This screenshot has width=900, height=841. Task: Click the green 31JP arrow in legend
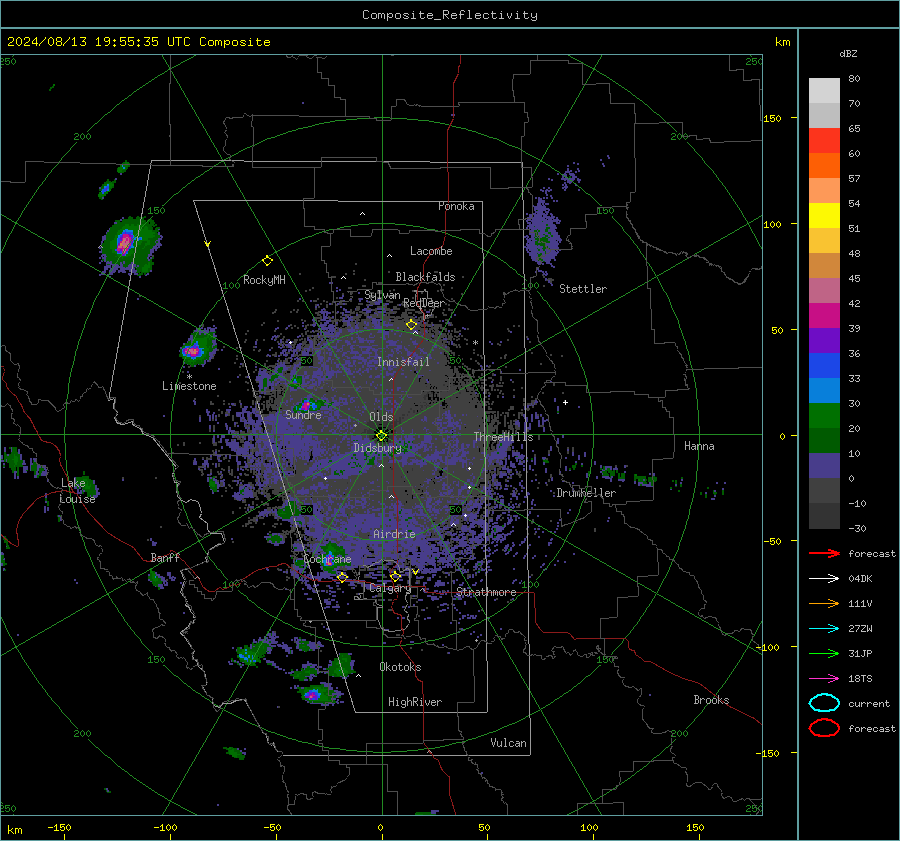pos(824,653)
